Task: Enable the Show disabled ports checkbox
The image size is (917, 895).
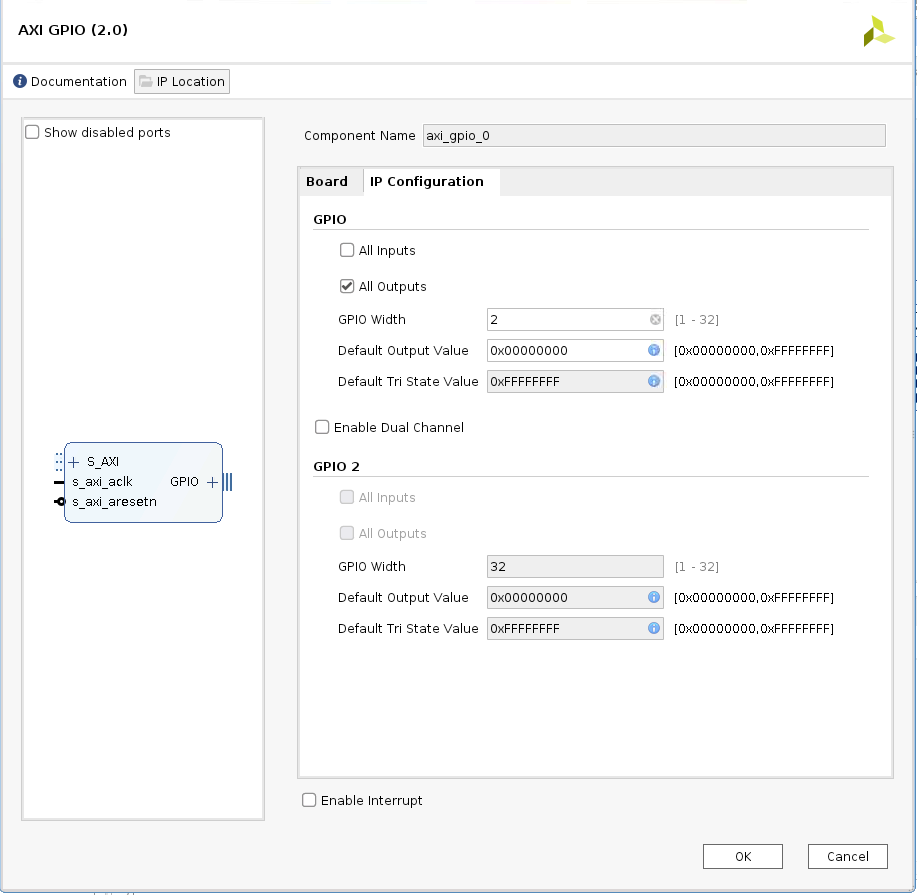Action: point(33,133)
